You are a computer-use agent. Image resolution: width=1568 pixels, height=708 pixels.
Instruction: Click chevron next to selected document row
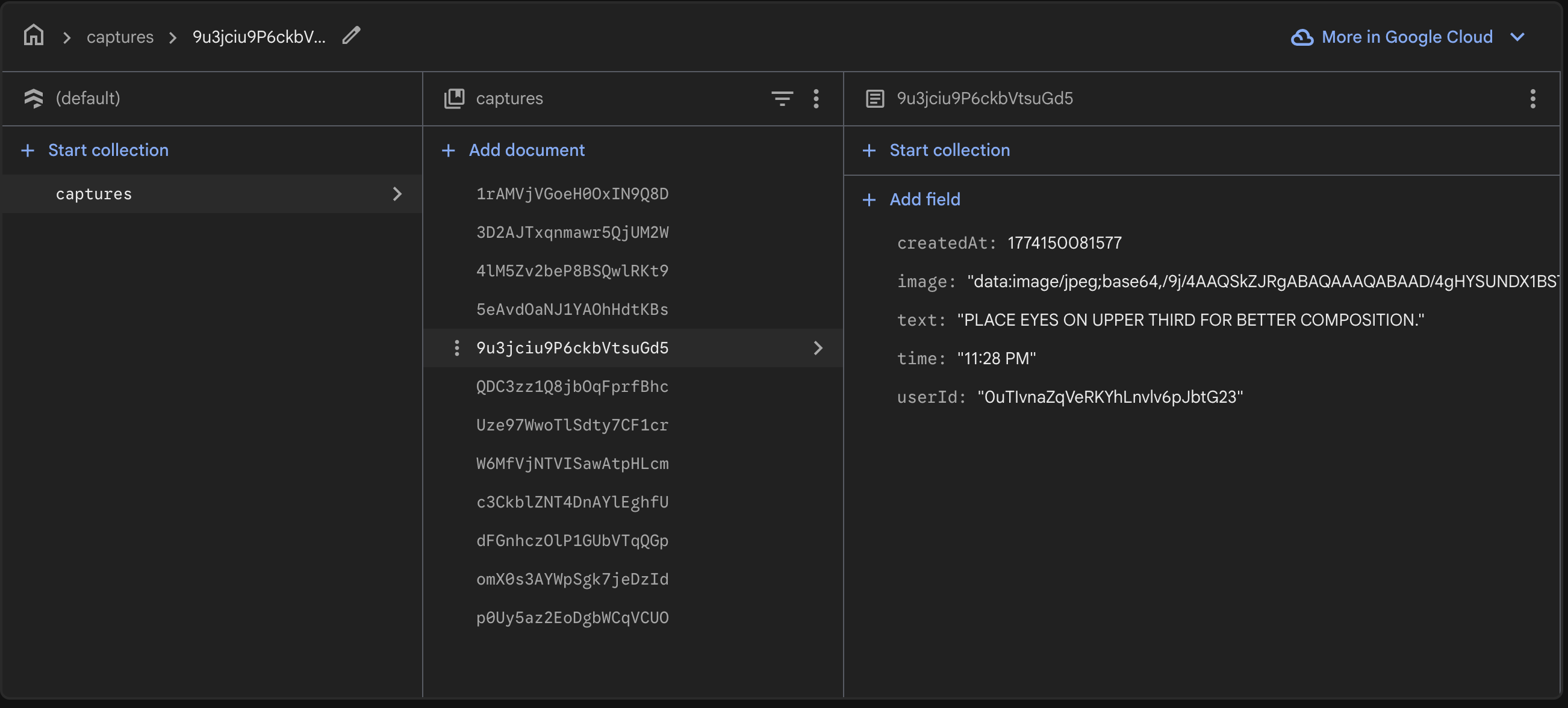[818, 347]
